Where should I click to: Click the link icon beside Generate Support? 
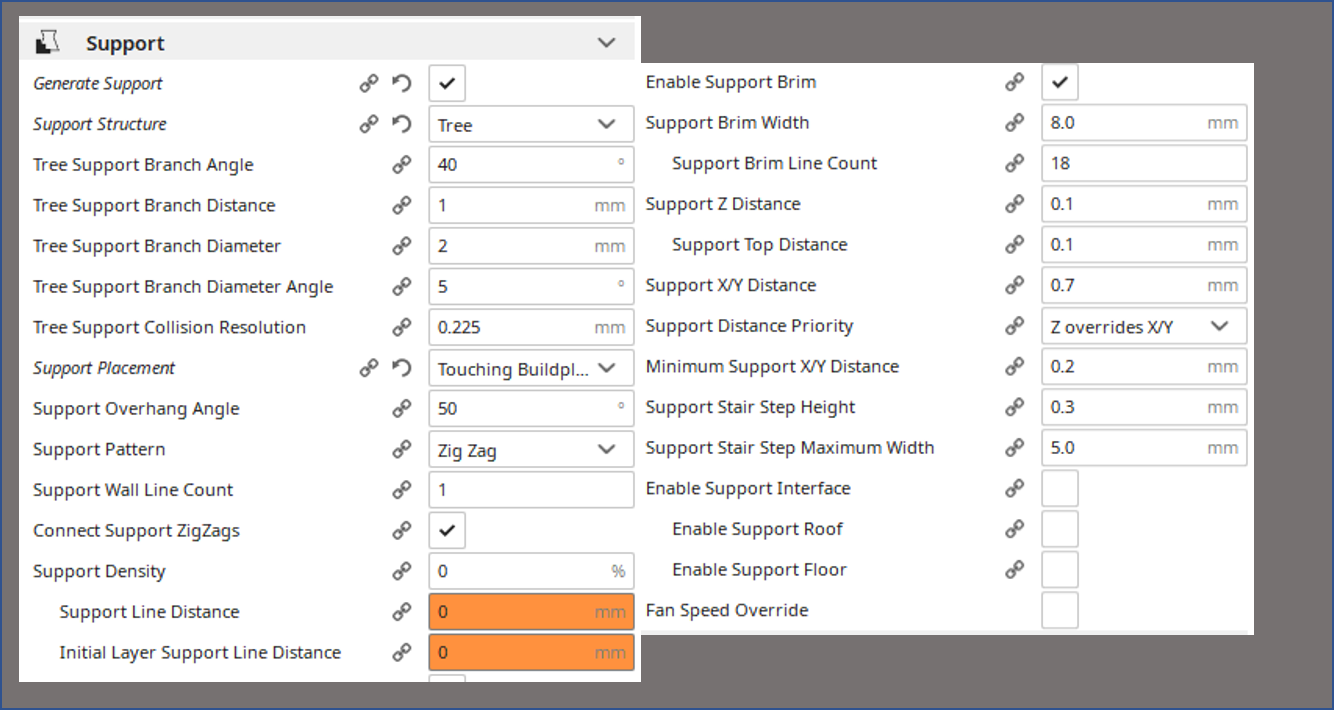point(369,84)
